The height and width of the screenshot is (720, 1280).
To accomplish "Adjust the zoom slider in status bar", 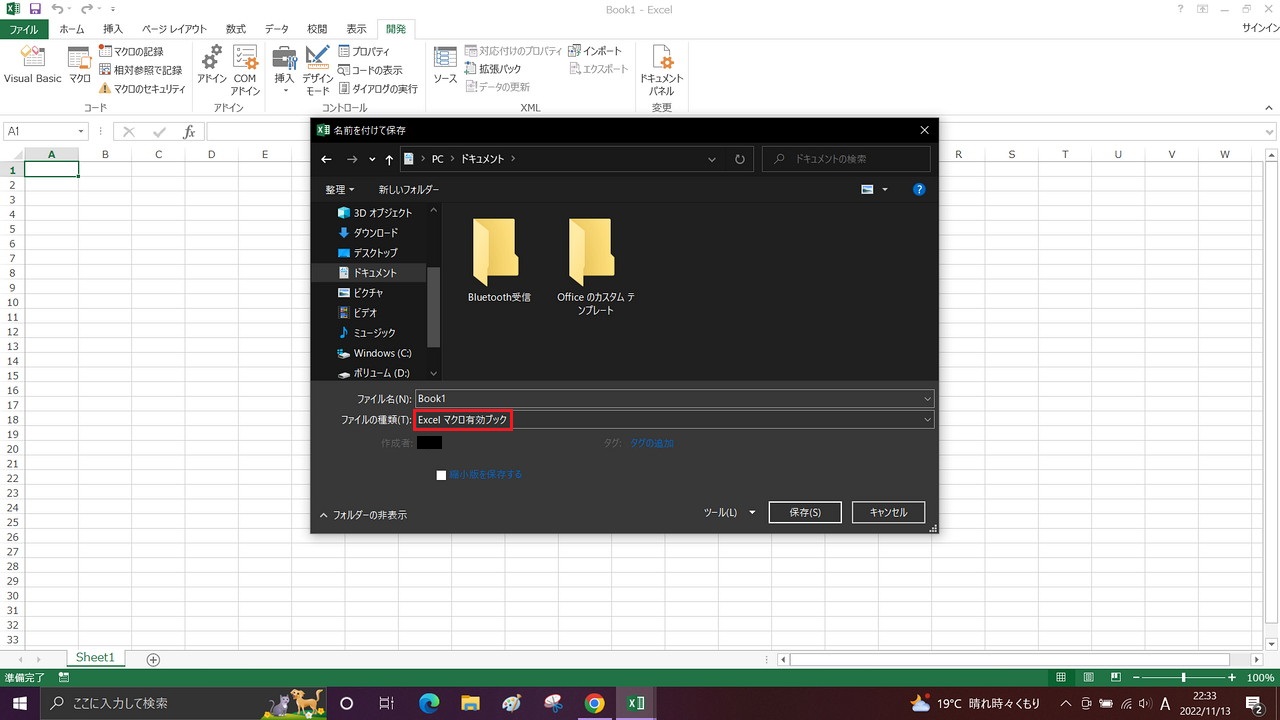I will [1183, 678].
